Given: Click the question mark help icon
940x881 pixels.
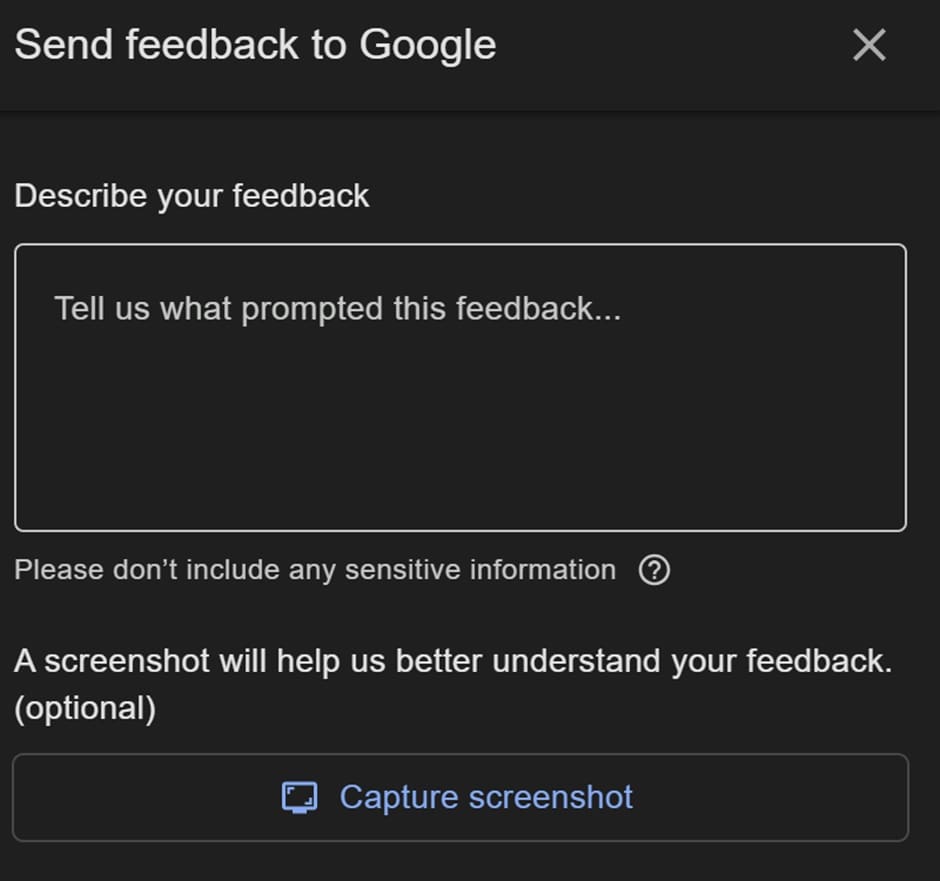Looking at the screenshot, I should [654, 570].
